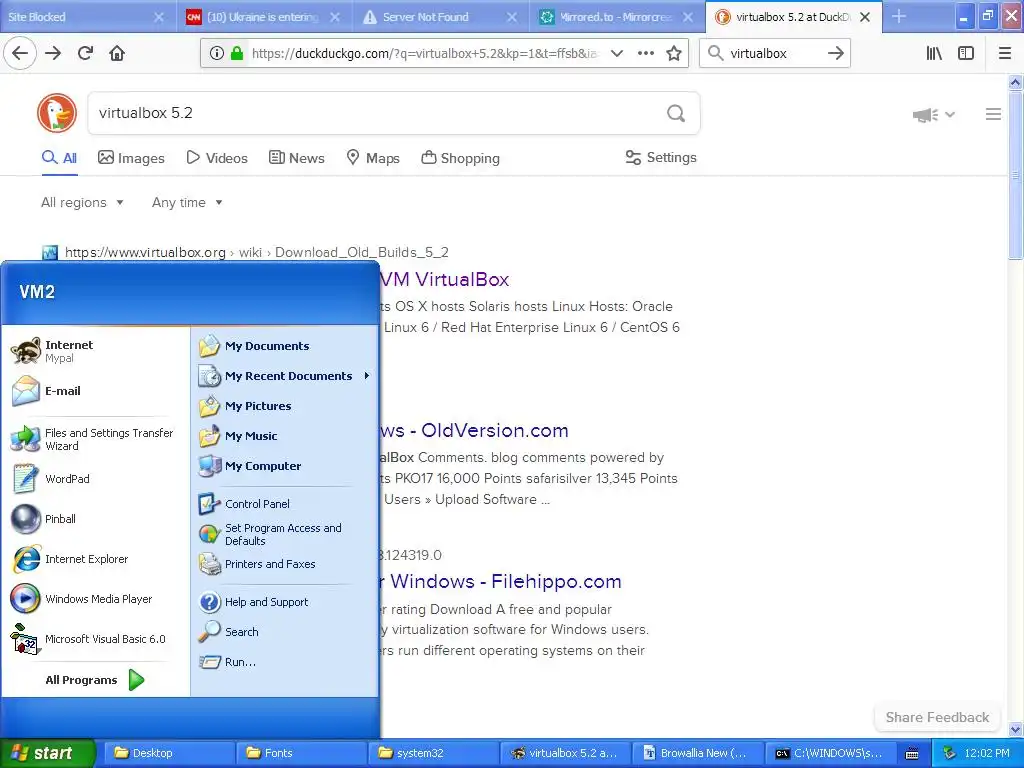Screen dimensions: 1024x768
Task: Switch to Videos search tab
Action: 217,158
